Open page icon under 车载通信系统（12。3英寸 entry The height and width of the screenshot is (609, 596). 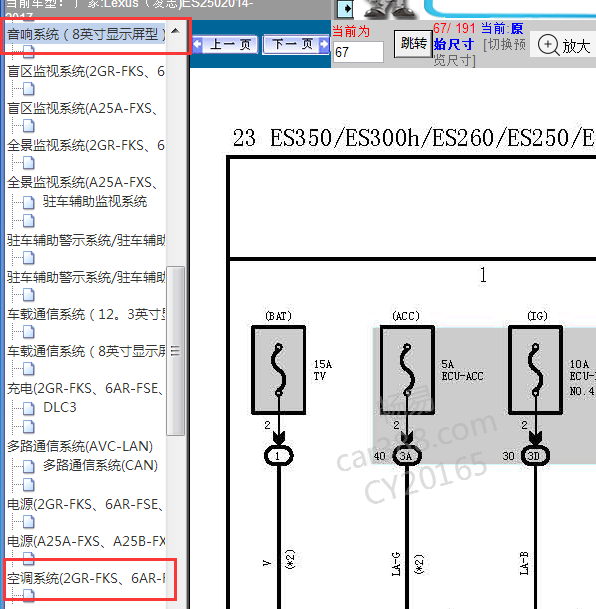28,332
